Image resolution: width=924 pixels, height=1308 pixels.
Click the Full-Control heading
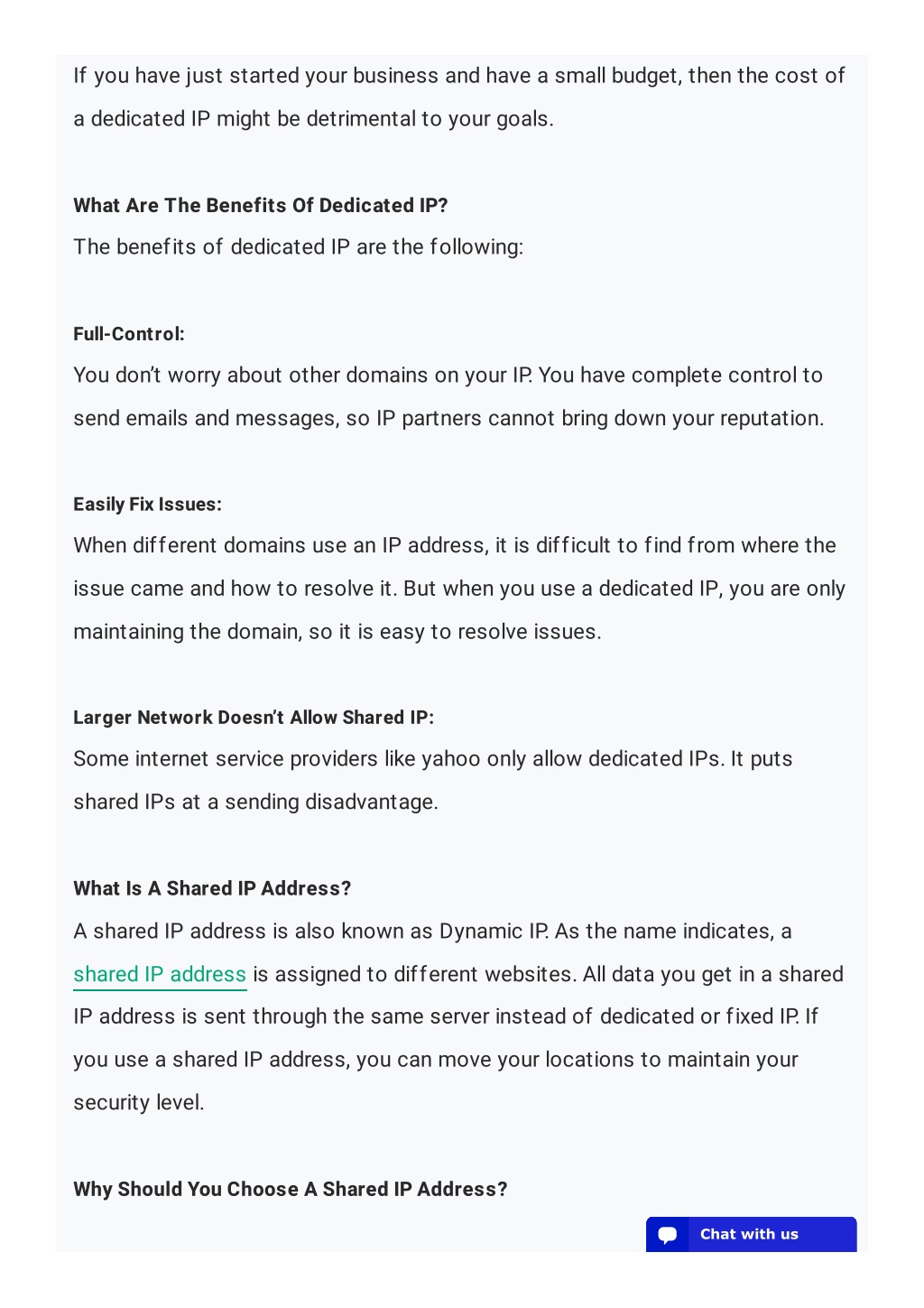[129, 334]
